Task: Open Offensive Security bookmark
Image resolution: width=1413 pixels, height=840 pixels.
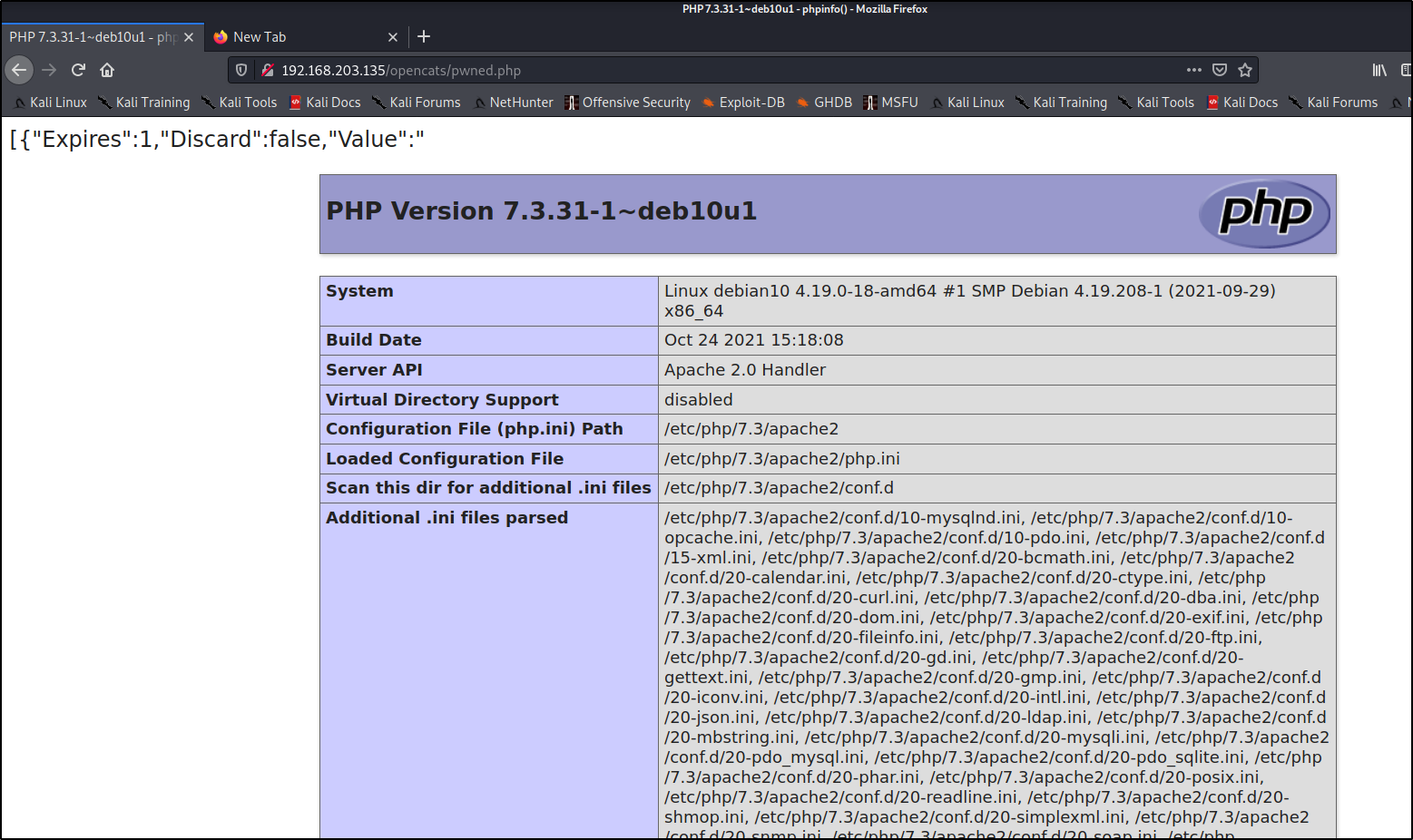Action: pyautogui.click(x=628, y=103)
